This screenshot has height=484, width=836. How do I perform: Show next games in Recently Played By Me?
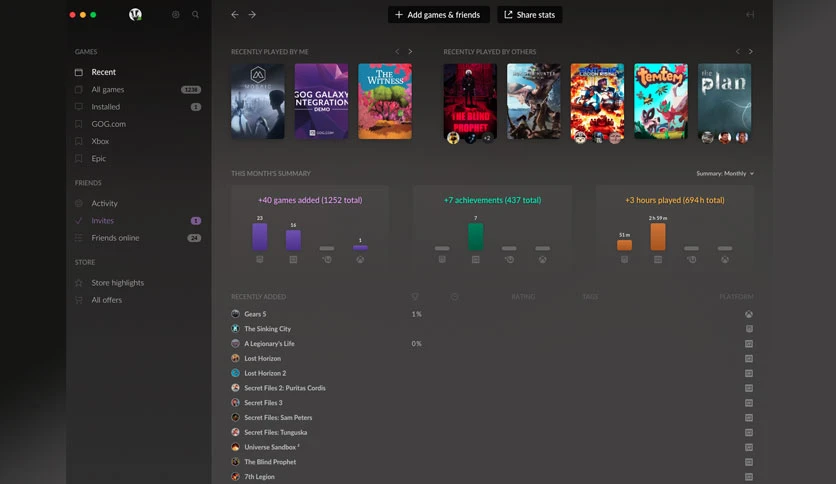tap(410, 52)
